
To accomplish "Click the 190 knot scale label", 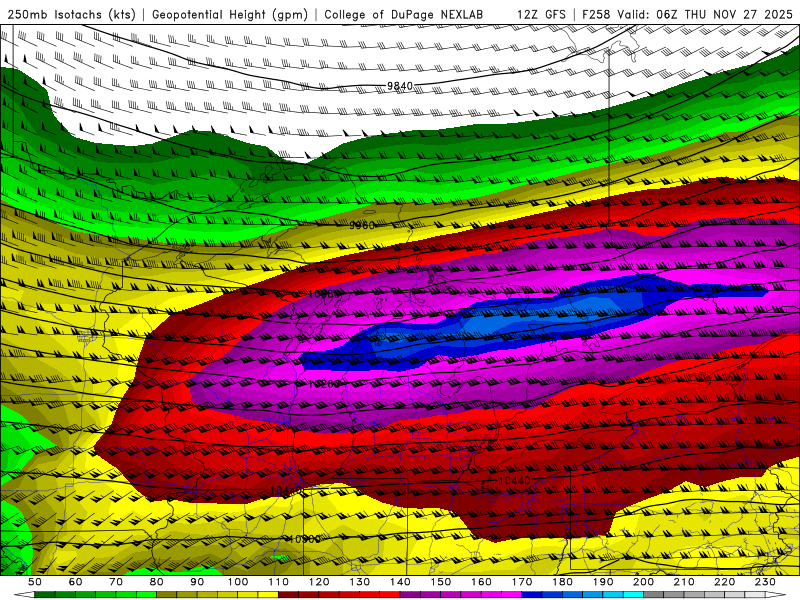I will pyautogui.click(x=603, y=582).
